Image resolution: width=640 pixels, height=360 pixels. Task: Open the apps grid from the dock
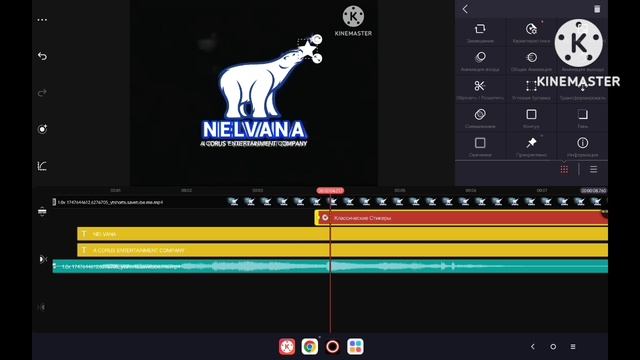coord(355,347)
